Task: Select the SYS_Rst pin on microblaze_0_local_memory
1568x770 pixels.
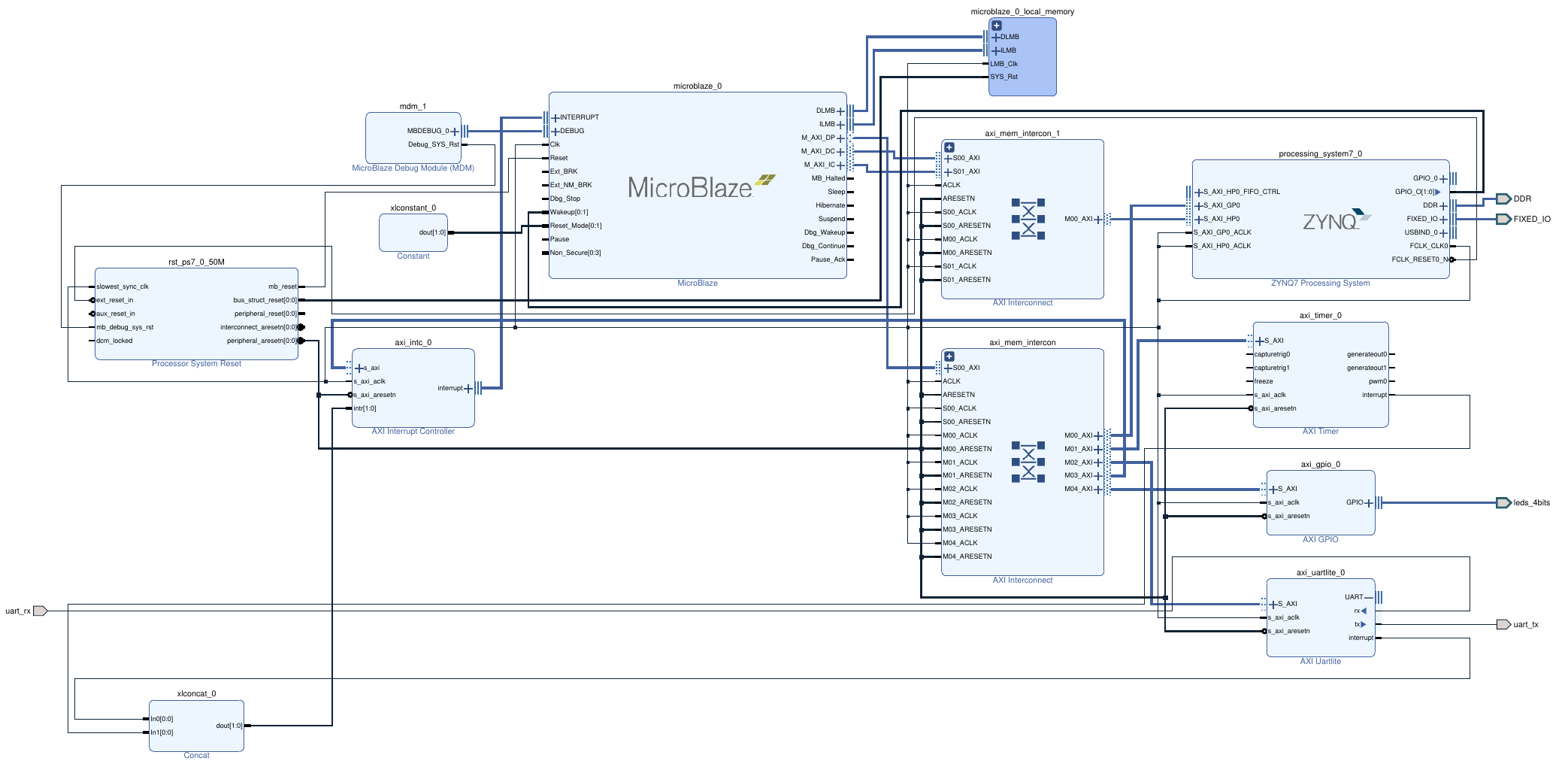Action: (x=1003, y=77)
